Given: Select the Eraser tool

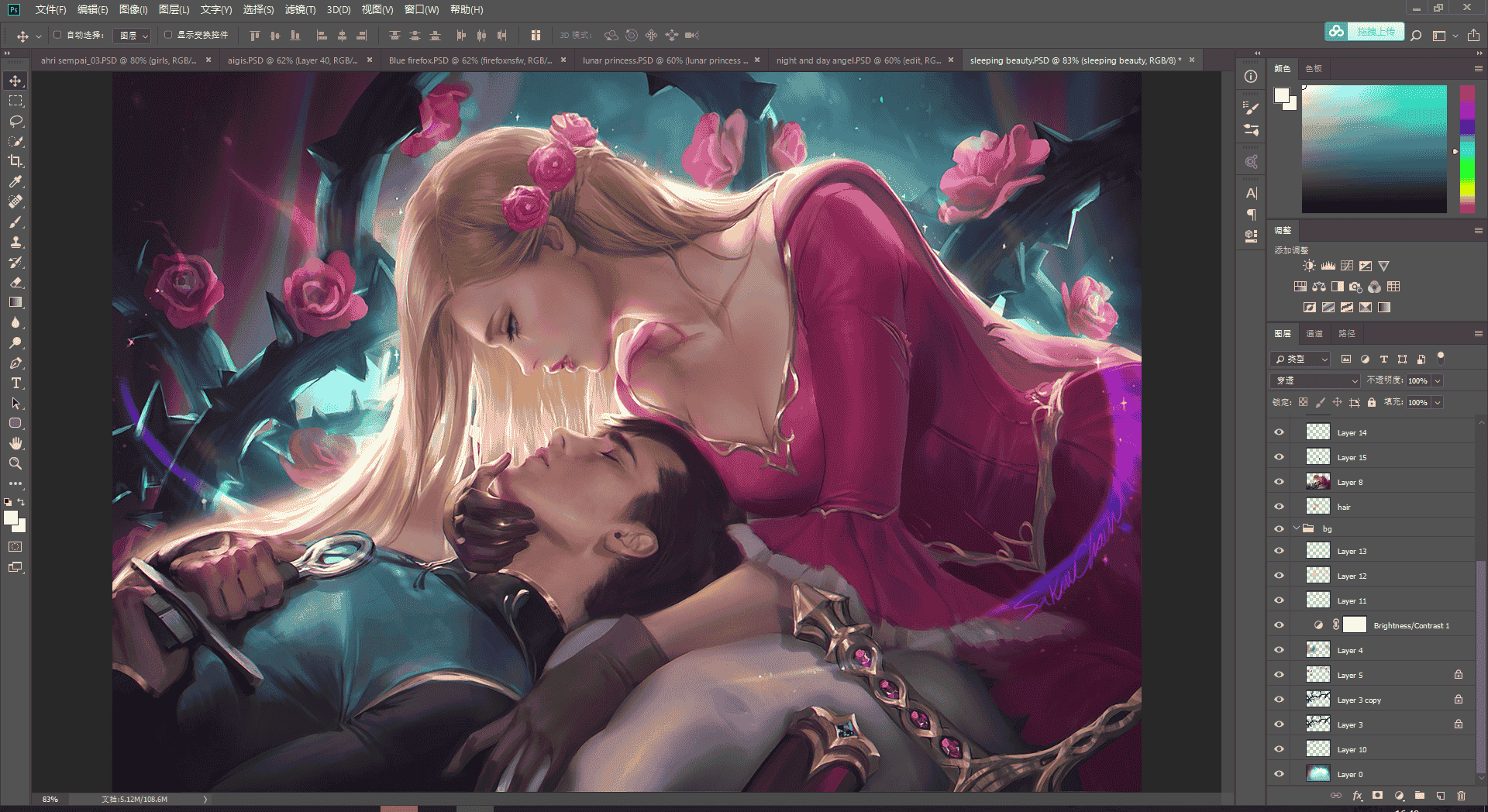Looking at the screenshot, I should coord(15,282).
